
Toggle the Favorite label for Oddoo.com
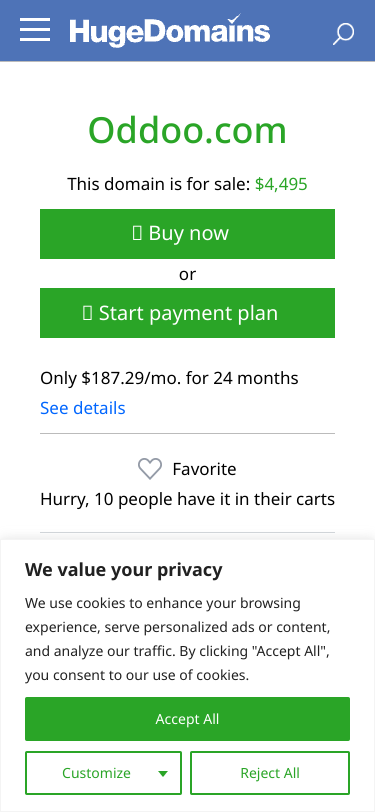[x=204, y=469]
